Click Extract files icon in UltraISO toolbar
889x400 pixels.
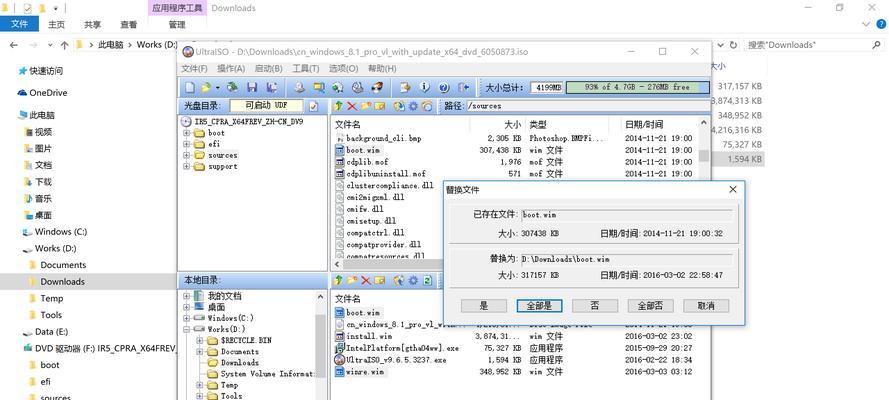405,87
